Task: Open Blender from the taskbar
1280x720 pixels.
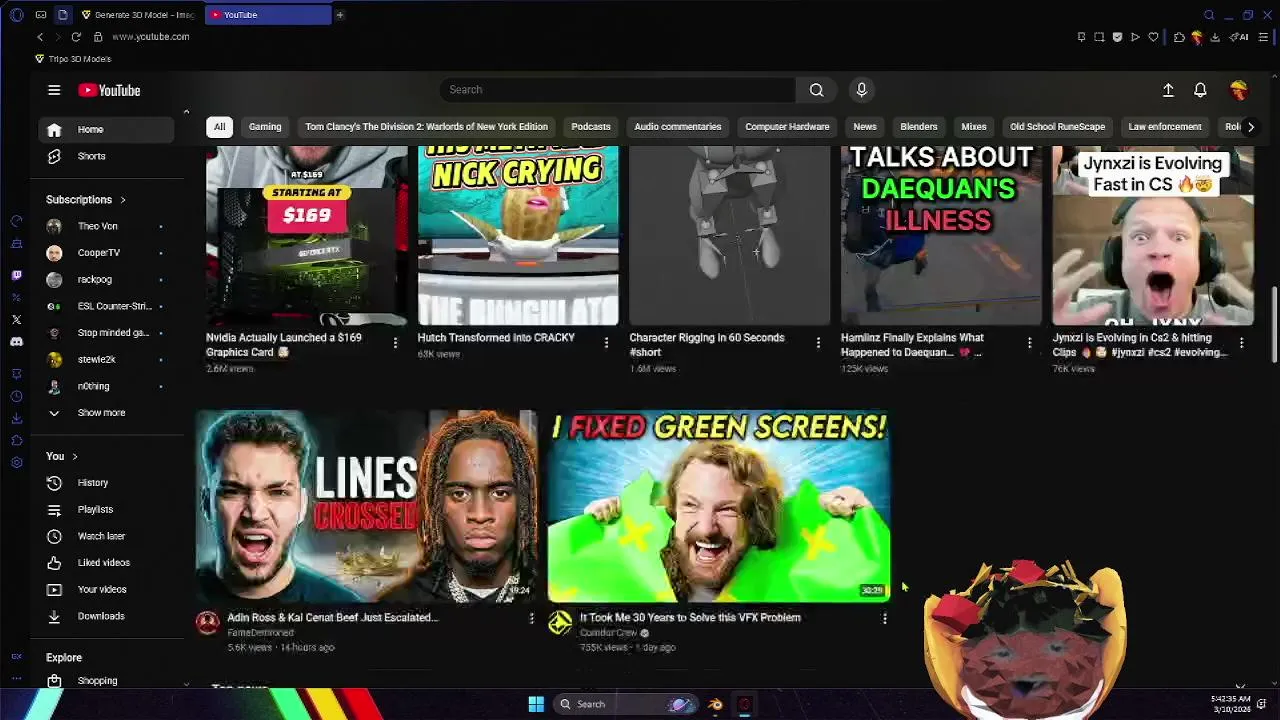Action: pyautogui.click(x=715, y=704)
